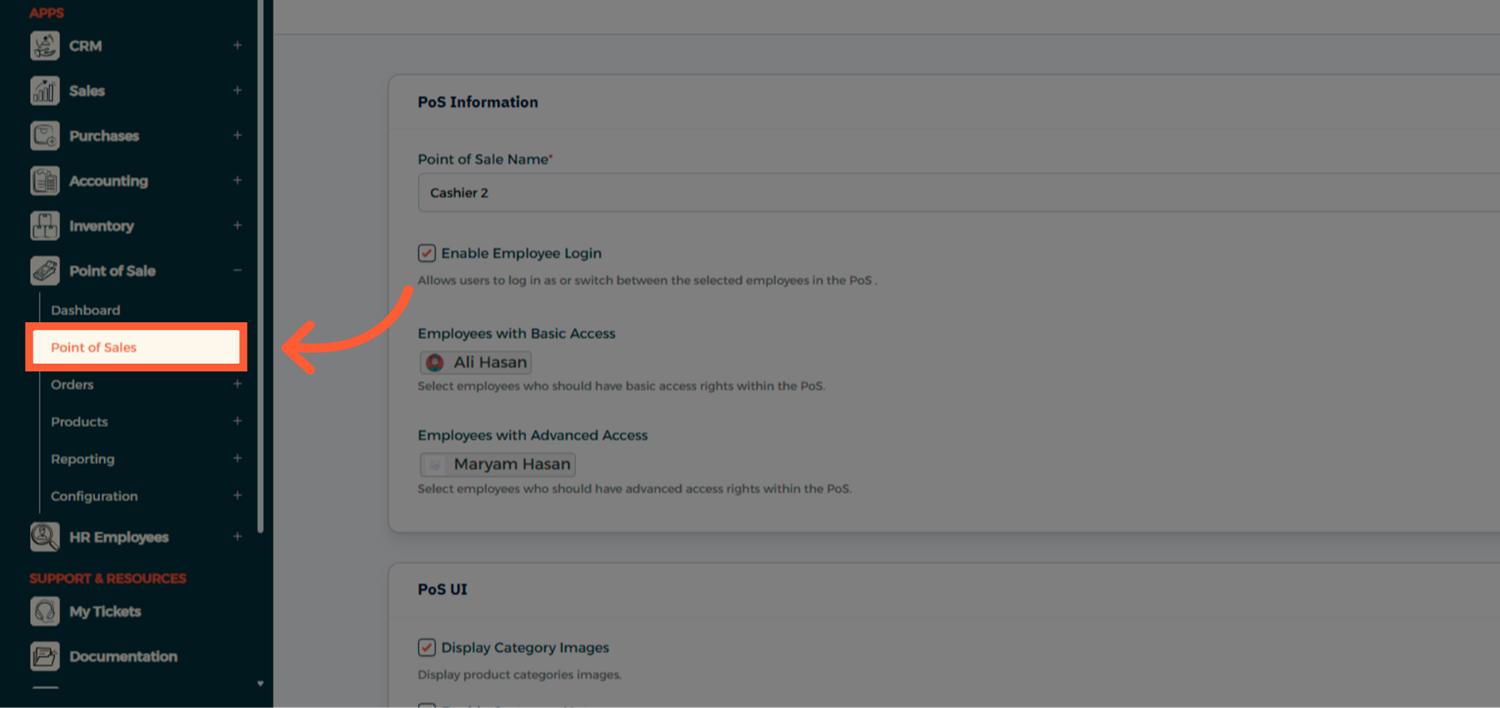
Task: Expand the Orders submenu
Action: pos(237,384)
